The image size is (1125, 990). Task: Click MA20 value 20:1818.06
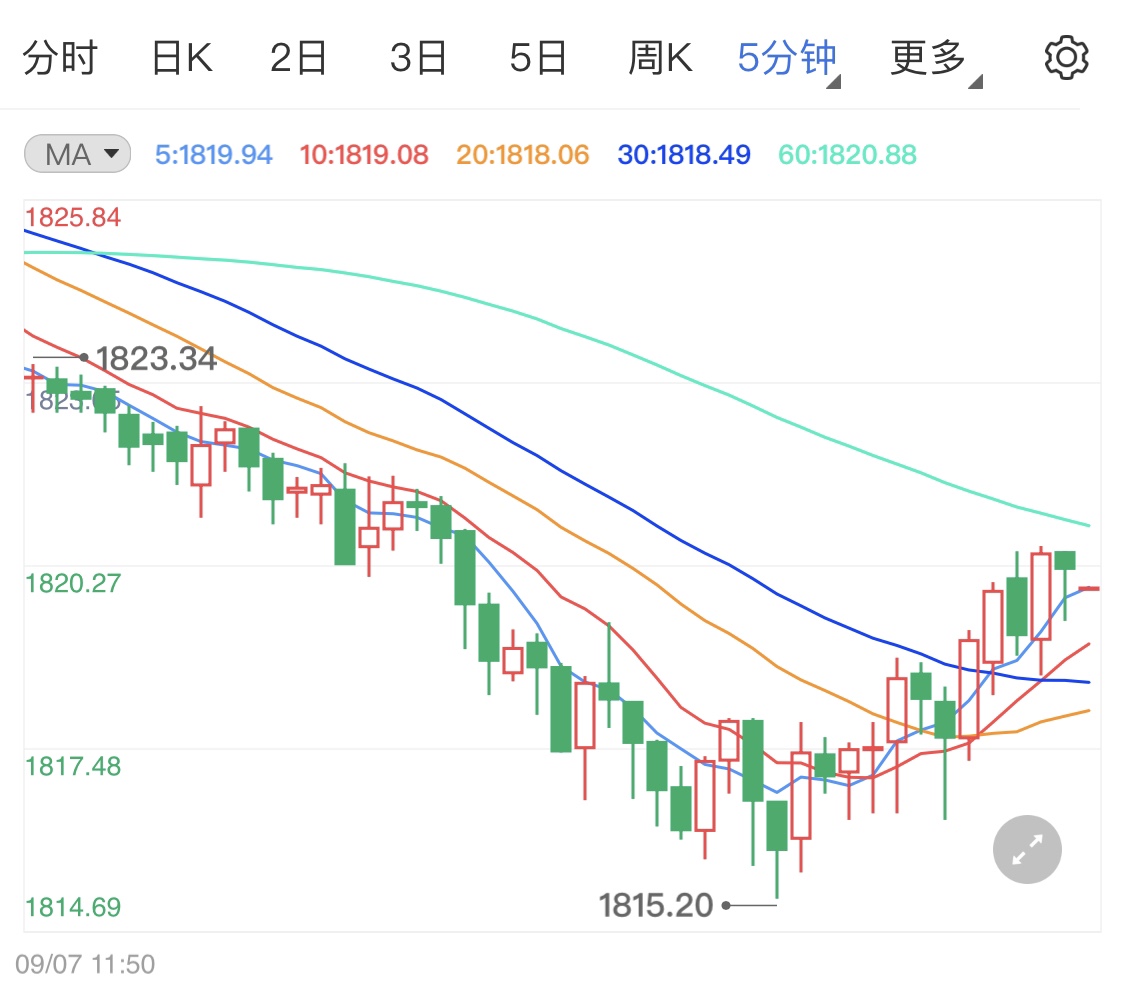(x=522, y=154)
